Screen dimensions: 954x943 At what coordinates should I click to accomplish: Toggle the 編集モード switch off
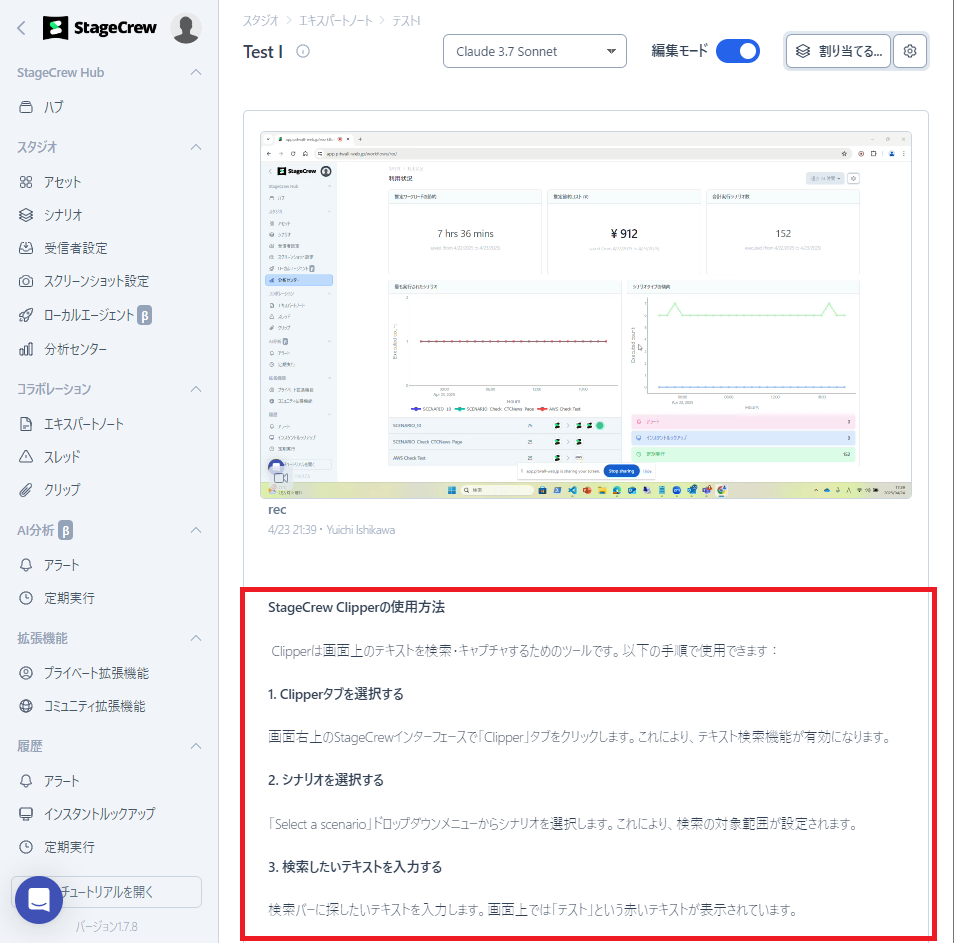pyautogui.click(x=738, y=52)
